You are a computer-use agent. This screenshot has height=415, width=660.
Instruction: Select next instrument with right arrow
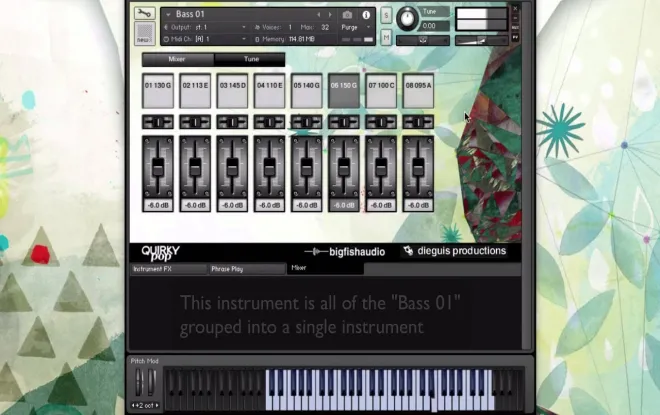click(330, 15)
